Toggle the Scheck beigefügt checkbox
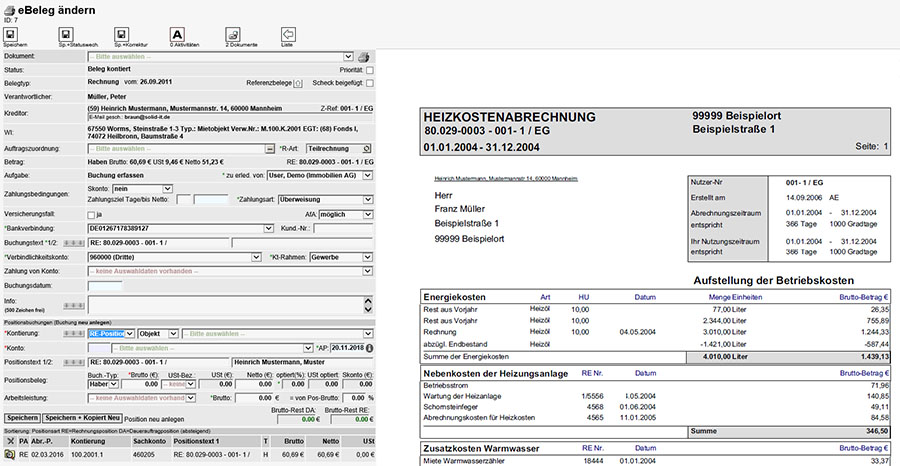Image resolution: width=900 pixels, height=466 pixels. [370, 83]
